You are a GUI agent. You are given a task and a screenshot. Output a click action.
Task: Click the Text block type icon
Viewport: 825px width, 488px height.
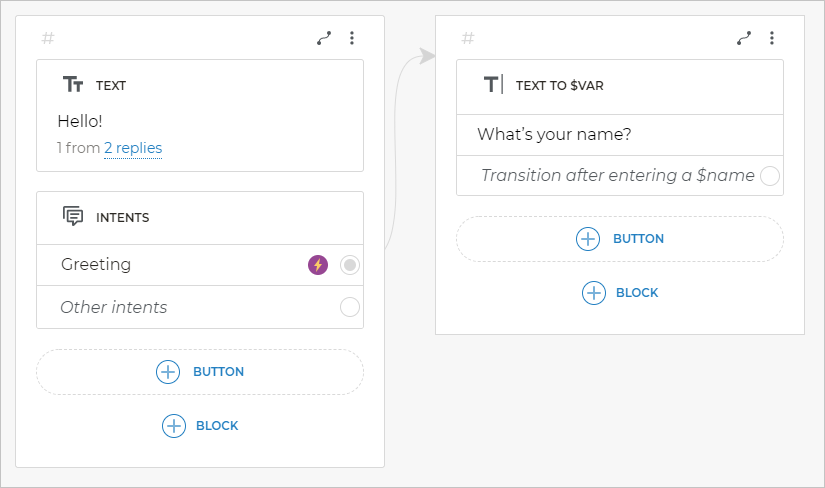point(73,85)
